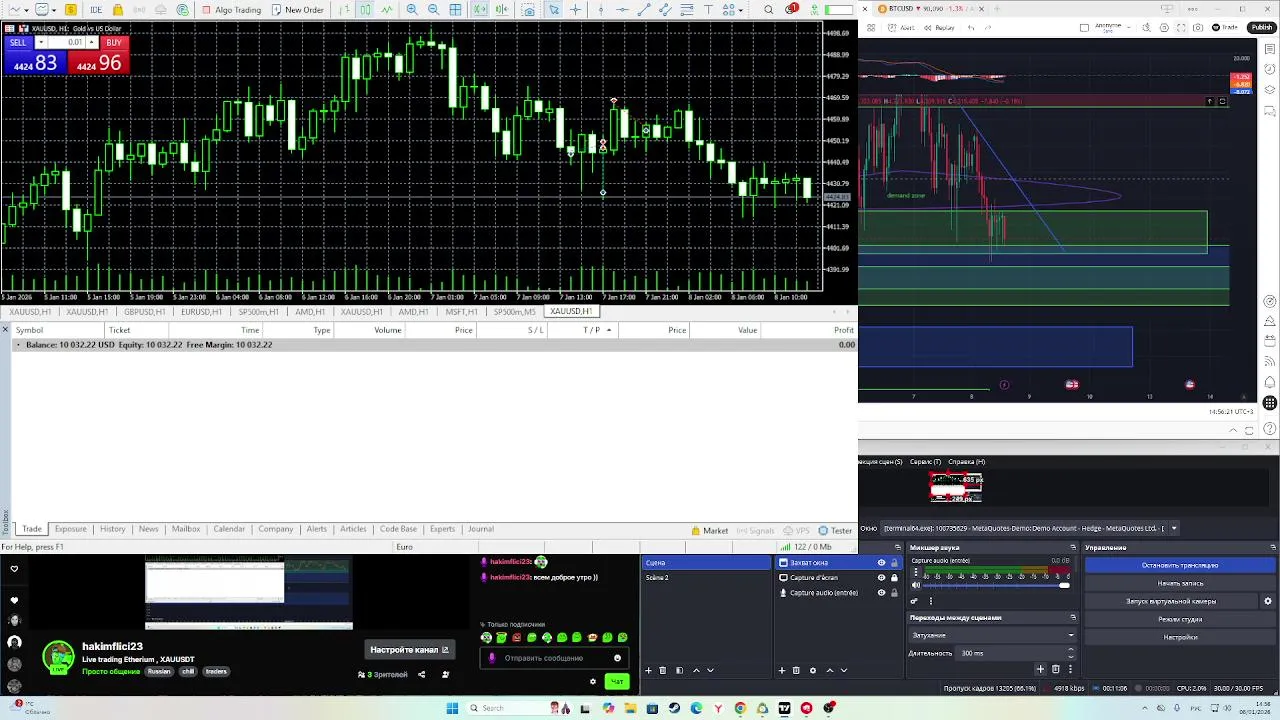Select the text label tool
Viewport: 1280px width, 720px height.
(708, 10)
